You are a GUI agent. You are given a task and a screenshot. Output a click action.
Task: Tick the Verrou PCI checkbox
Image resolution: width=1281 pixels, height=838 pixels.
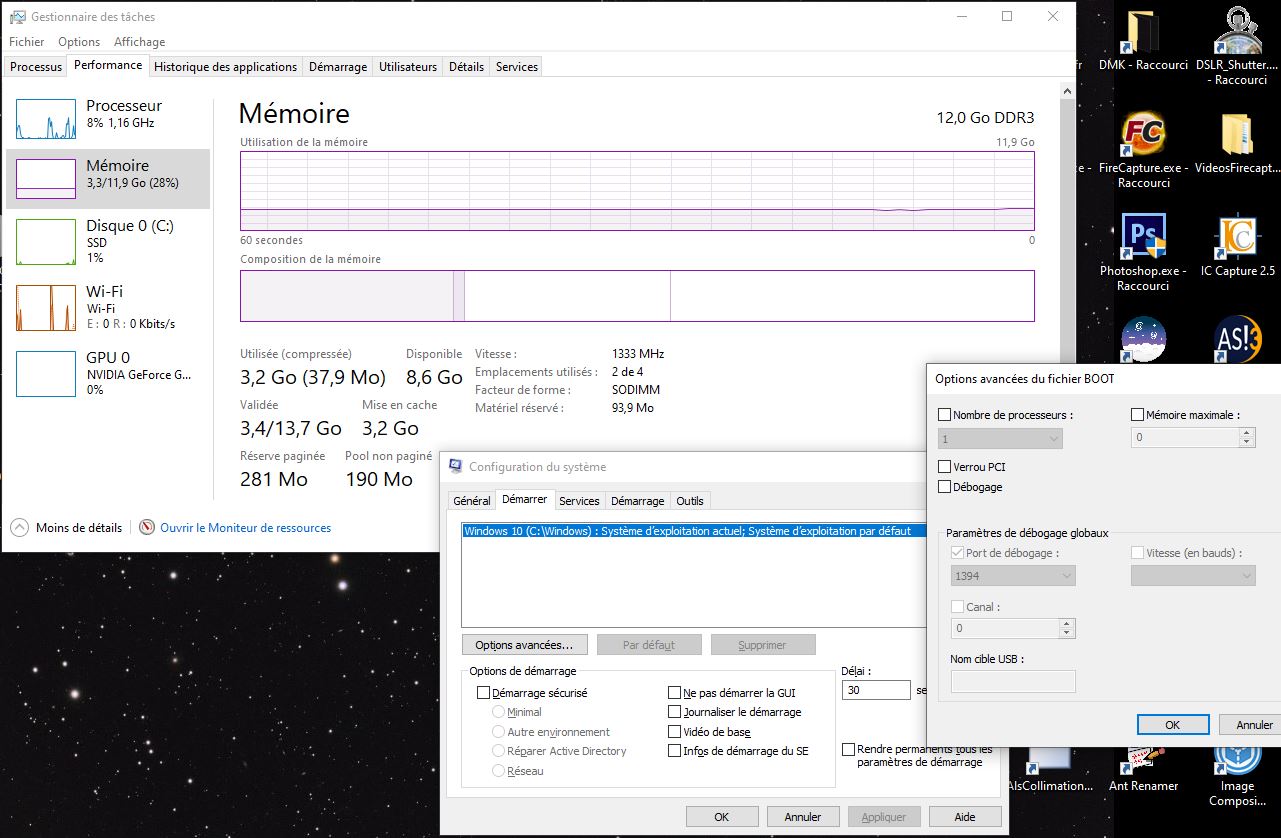(945, 467)
